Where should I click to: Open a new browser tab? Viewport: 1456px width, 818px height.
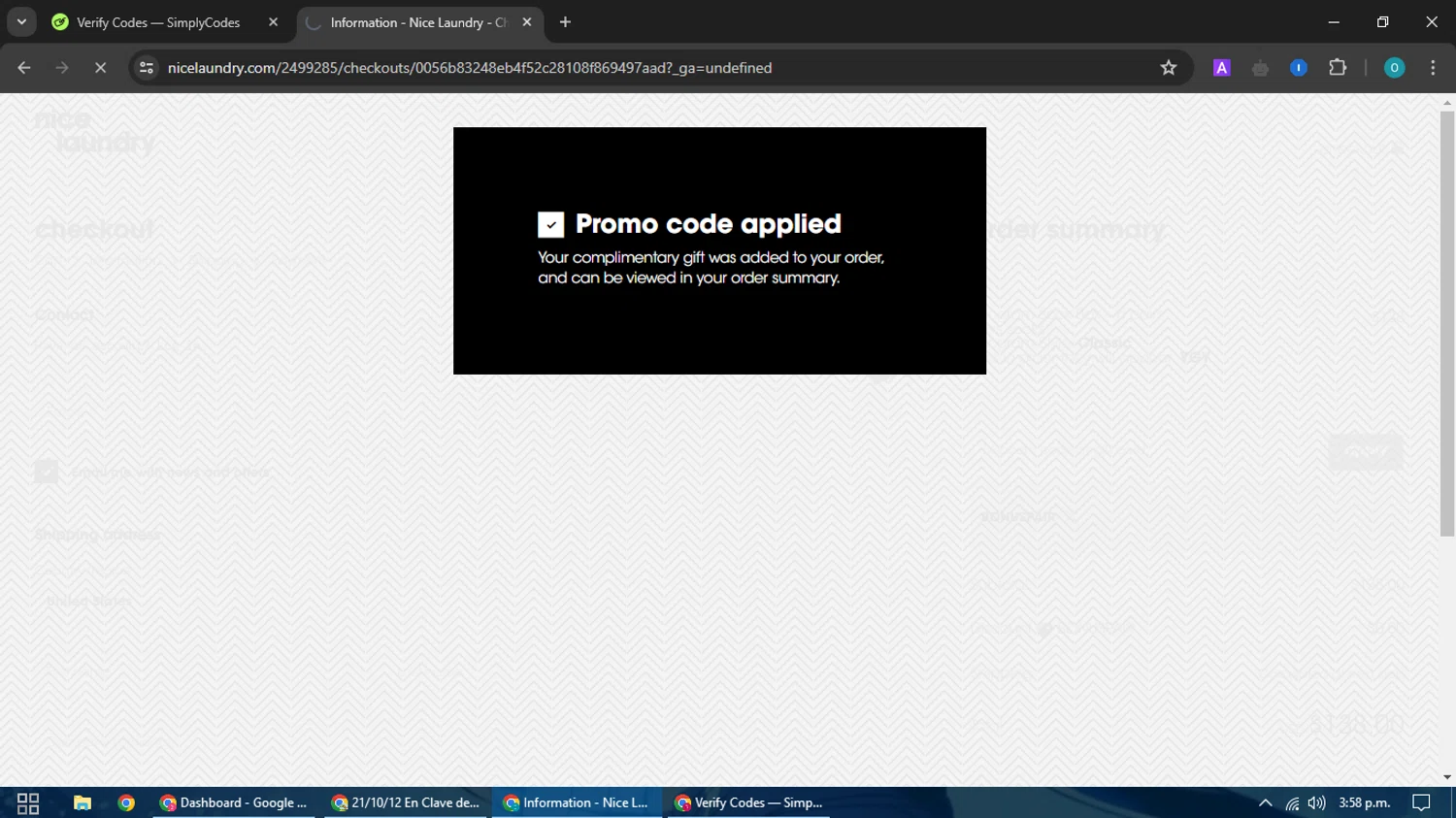point(565,22)
